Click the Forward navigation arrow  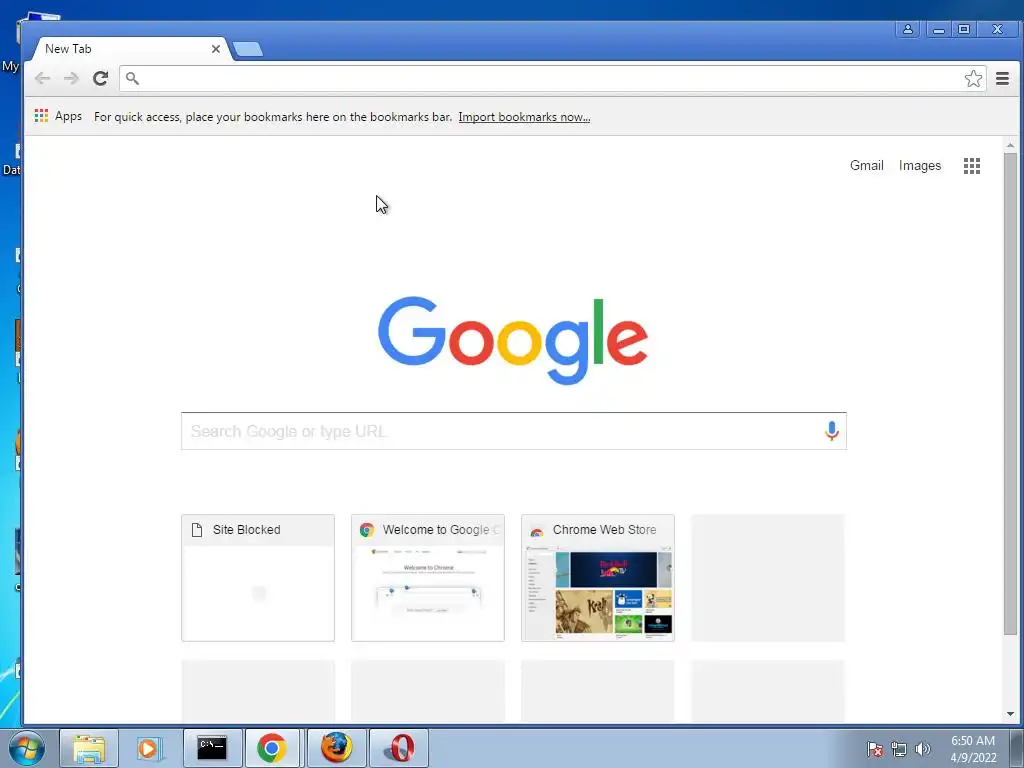click(x=71, y=78)
